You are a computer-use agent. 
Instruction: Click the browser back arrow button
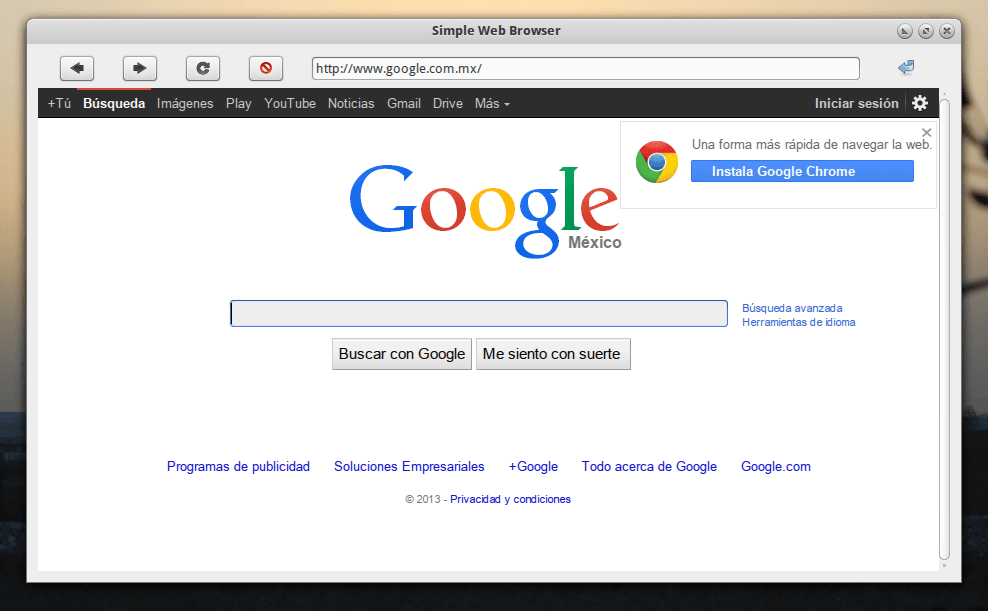coord(77,68)
